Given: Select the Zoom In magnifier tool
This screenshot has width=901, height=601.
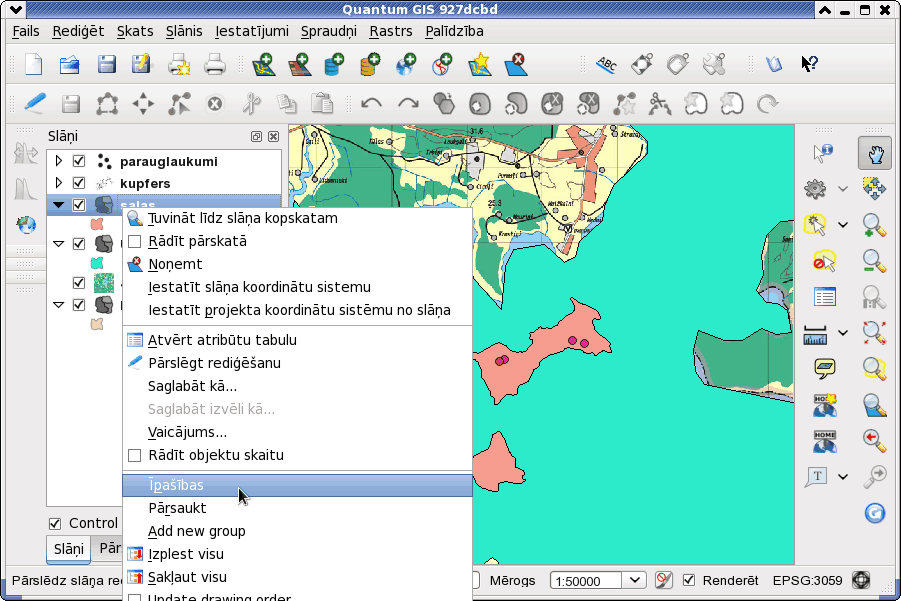Looking at the screenshot, I should pos(874,225).
